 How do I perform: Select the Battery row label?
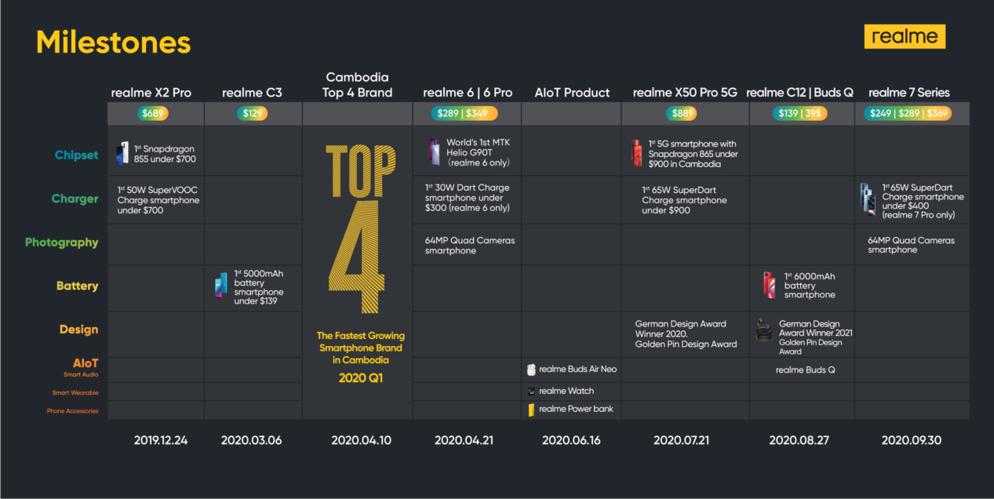pyautogui.click(x=77, y=286)
